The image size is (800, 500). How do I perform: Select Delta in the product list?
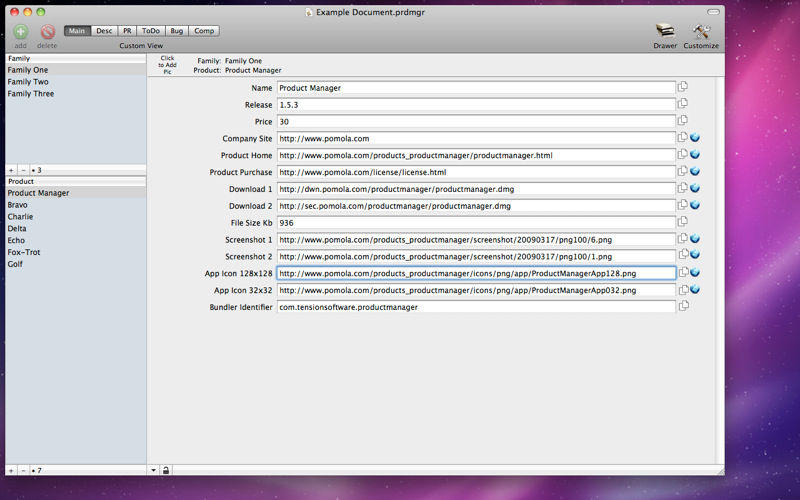coord(76,228)
